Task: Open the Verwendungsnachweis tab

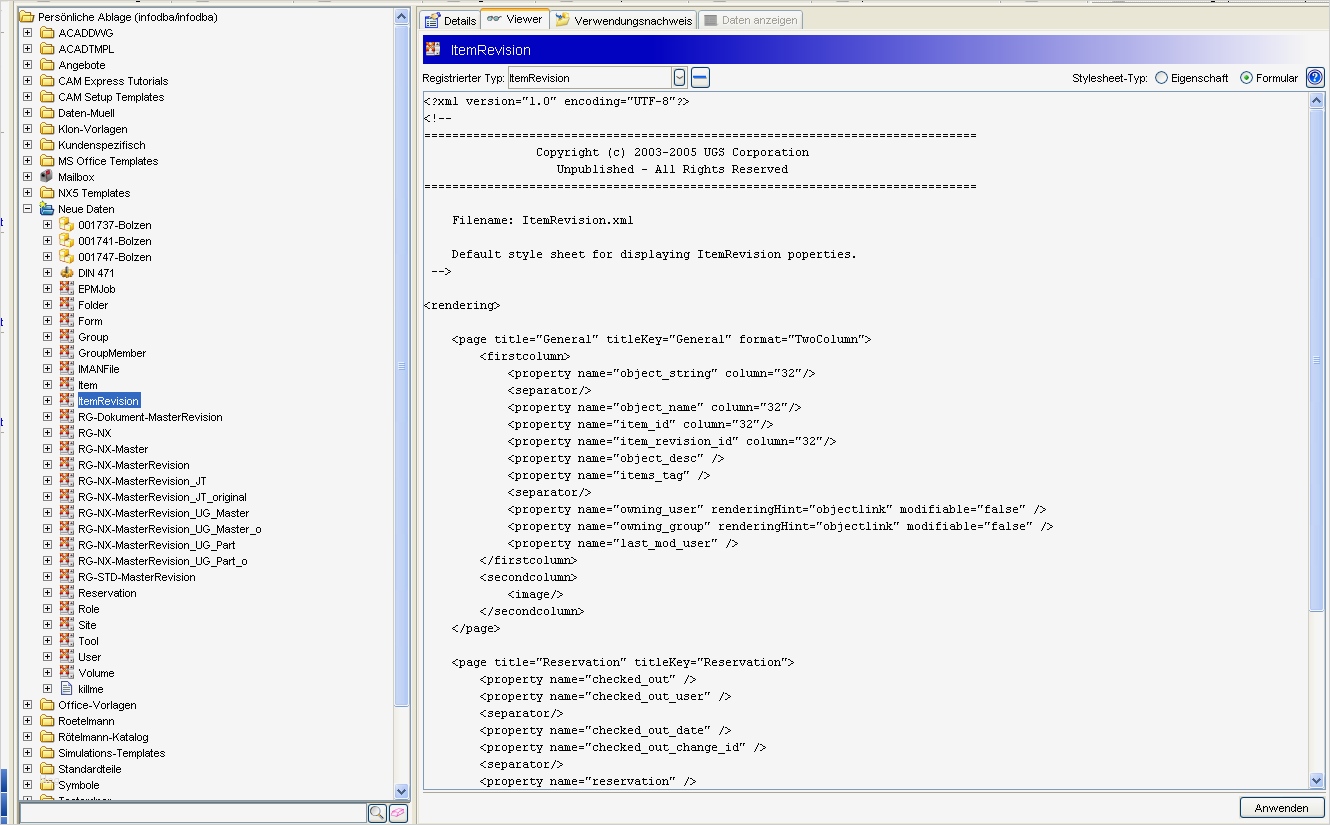Action: pos(624,21)
